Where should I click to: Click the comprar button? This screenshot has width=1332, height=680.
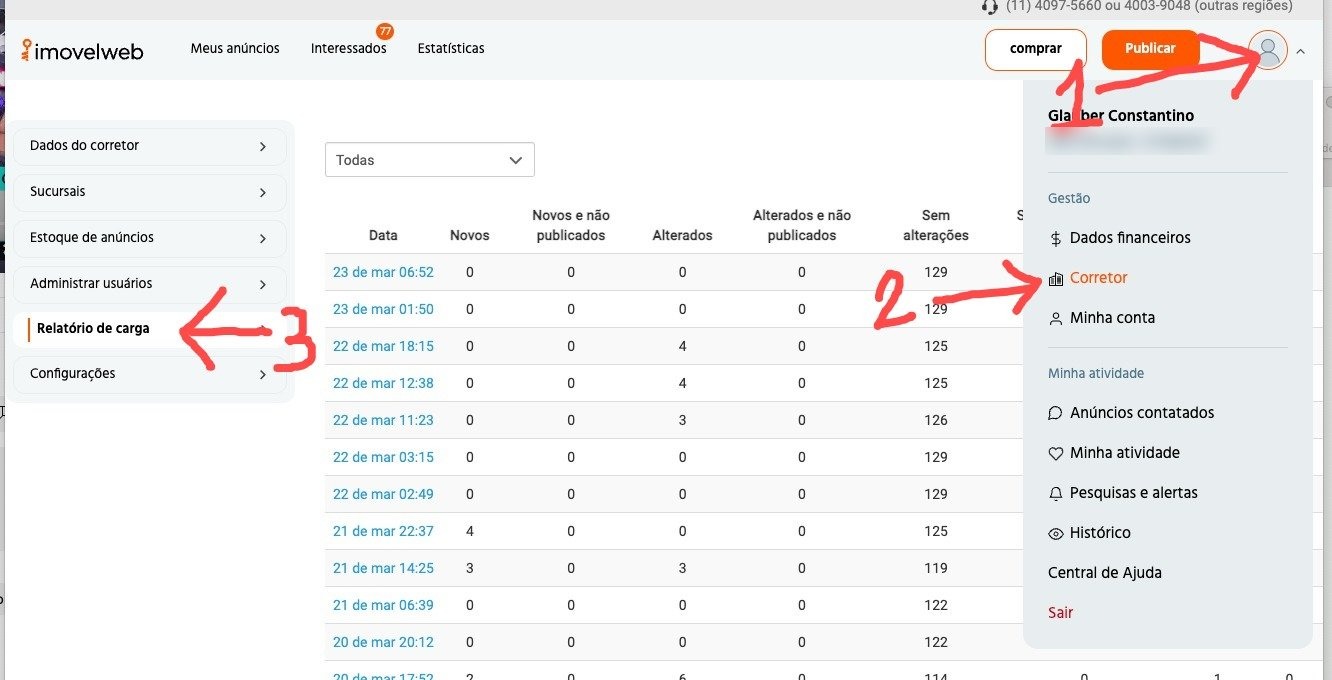click(1035, 49)
